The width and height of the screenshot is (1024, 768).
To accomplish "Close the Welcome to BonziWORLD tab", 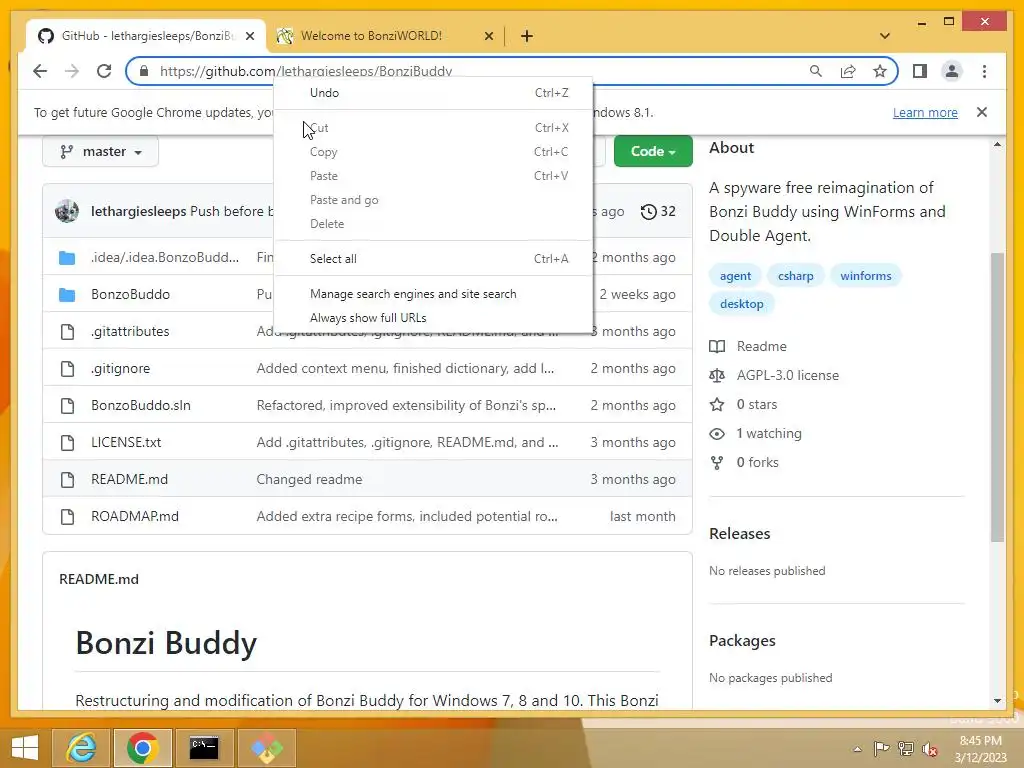I will [488, 36].
